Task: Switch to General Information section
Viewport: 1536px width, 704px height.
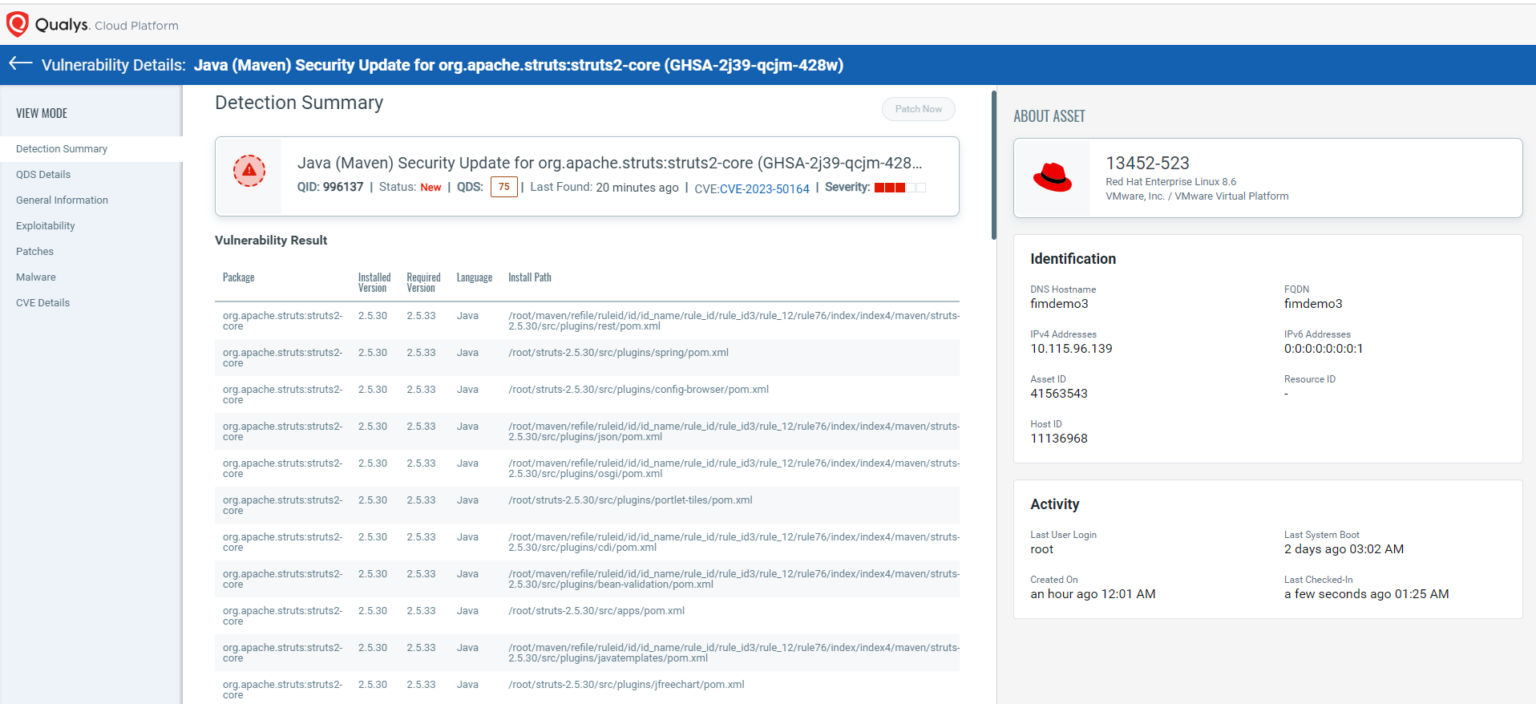Action: [62, 200]
